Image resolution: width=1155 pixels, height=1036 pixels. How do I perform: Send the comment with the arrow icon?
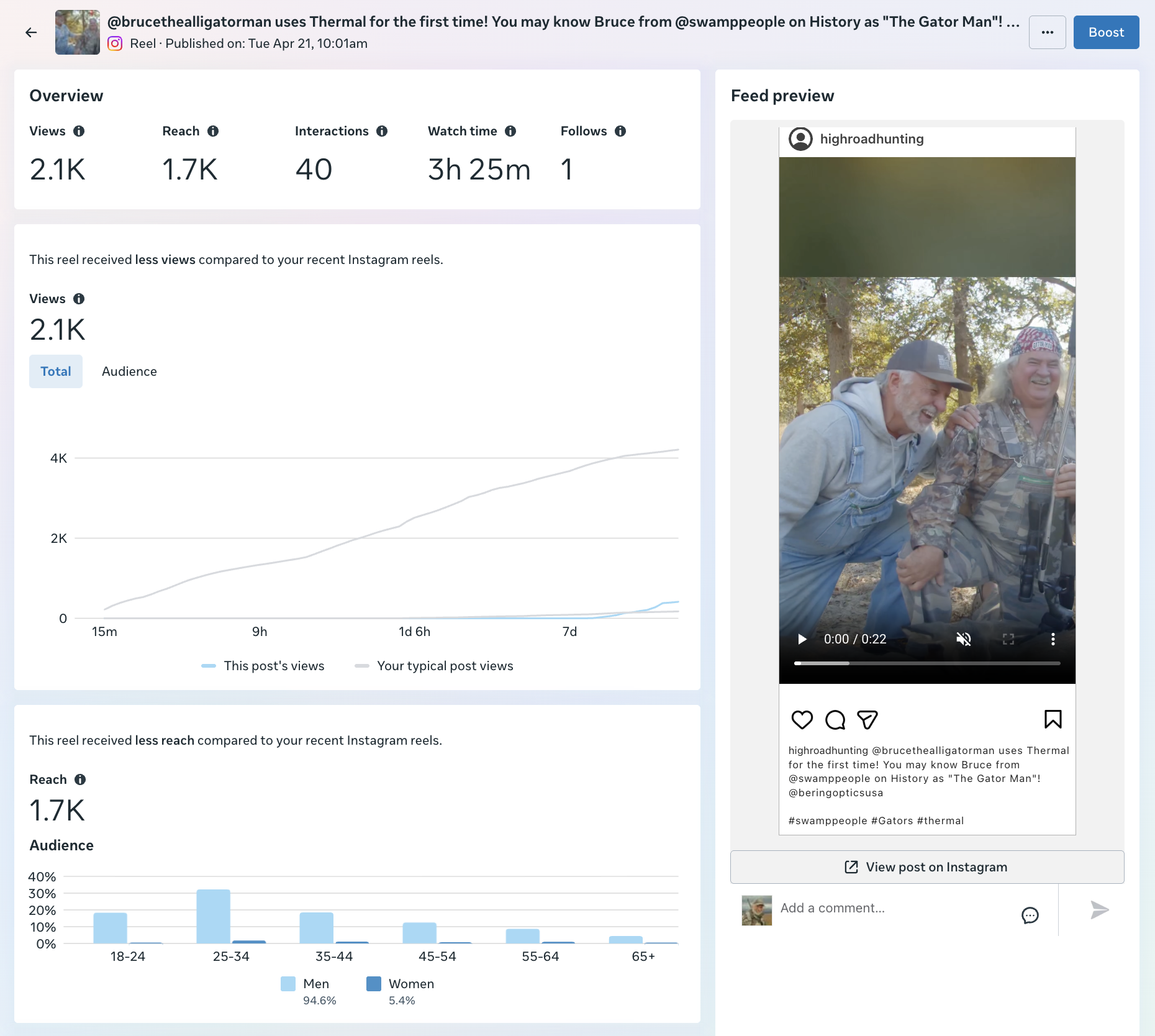[x=1100, y=910]
